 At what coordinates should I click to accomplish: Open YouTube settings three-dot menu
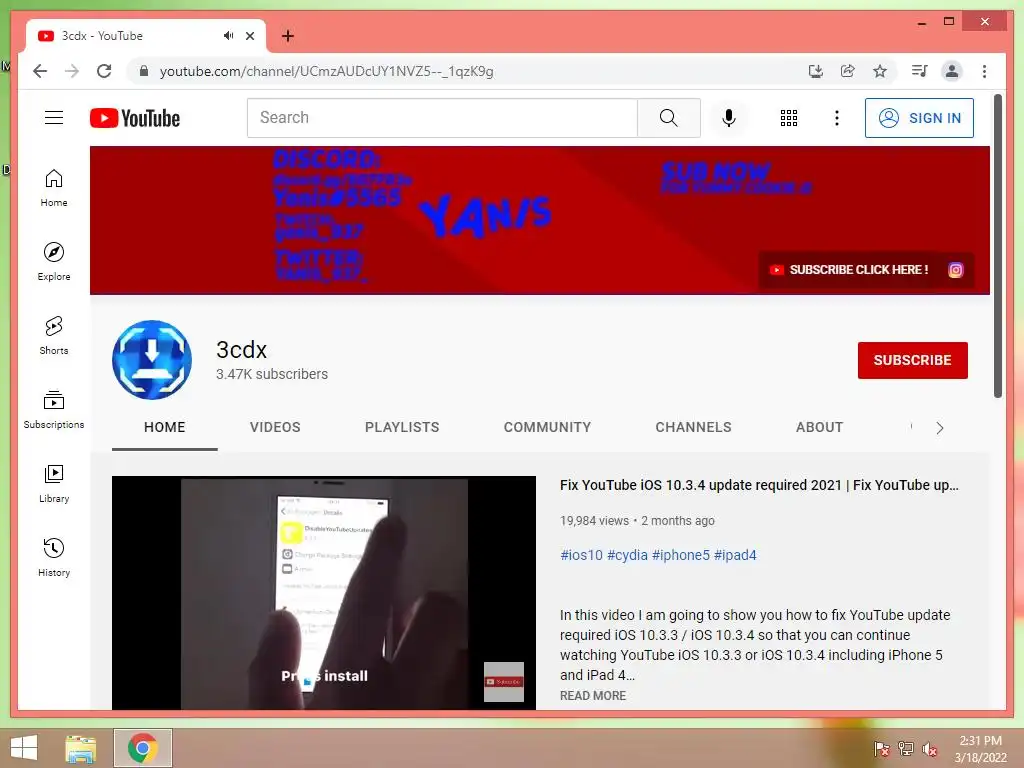tap(837, 118)
